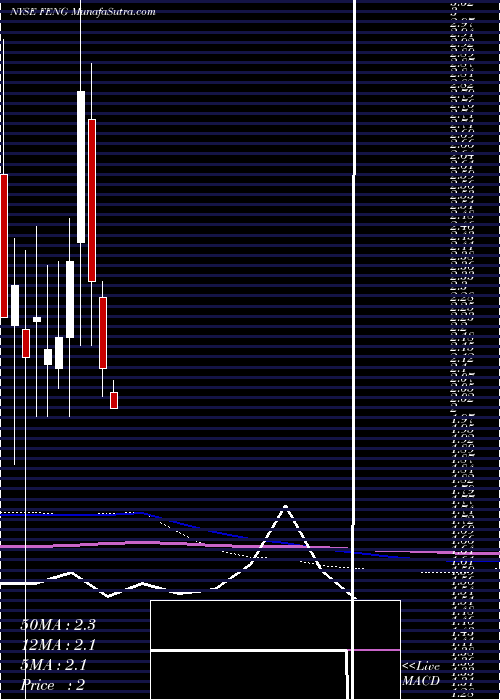Image resolution: width=500 pixels, height=700 pixels.
Task: Click the 'Price : 2' readout
Action: coord(53,685)
